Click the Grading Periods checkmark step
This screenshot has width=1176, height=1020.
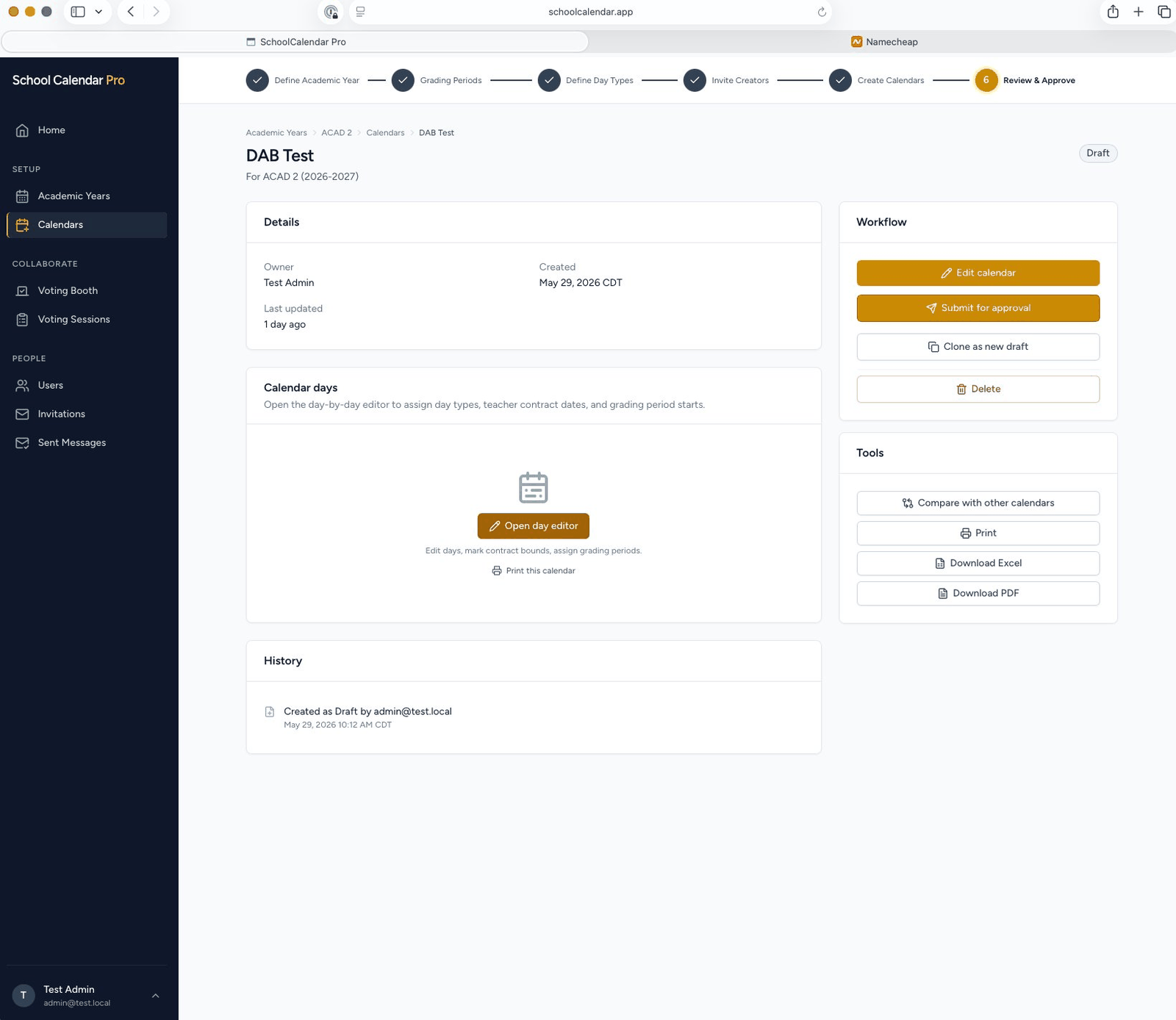tap(403, 80)
